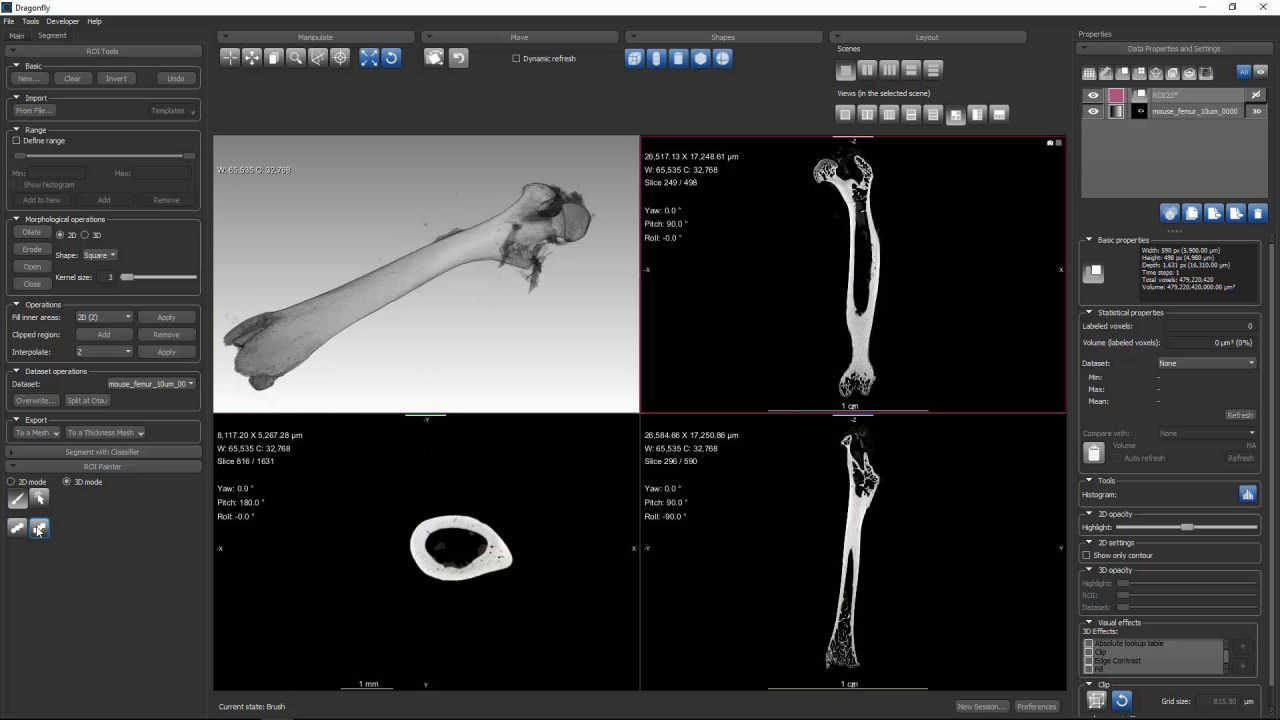Hide the mouse_femur dataset with eye icon
This screenshot has height=720, width=1280.
1093,112
